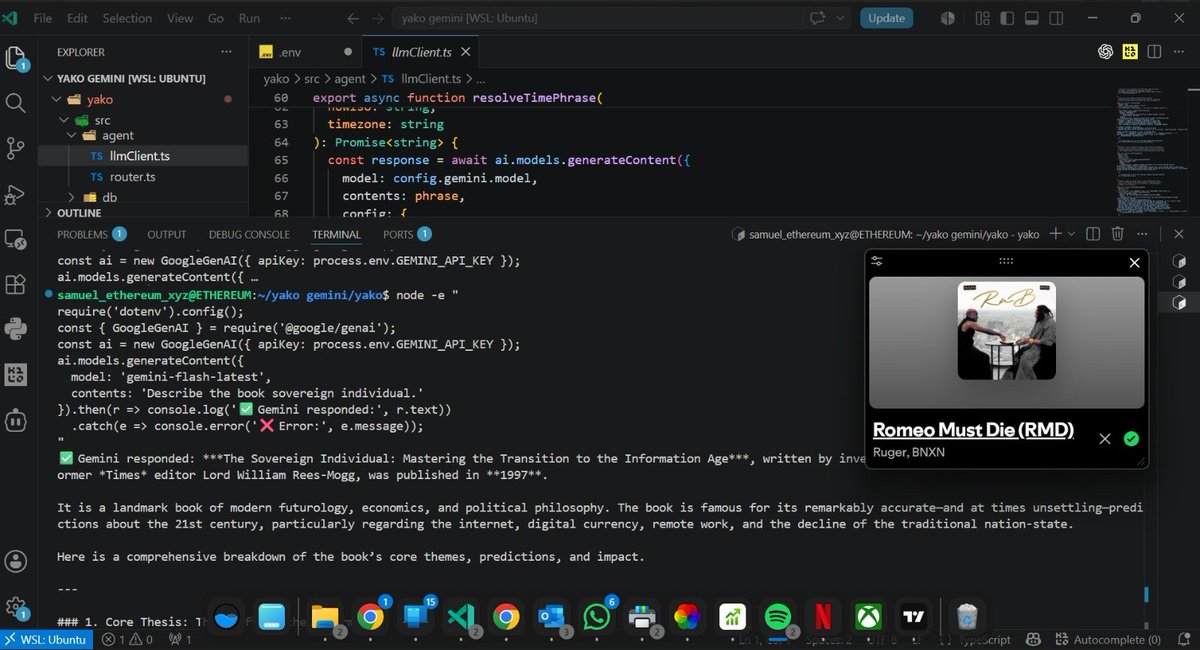Open Romeo Must Die (RMD) song link

coord(973,430)
